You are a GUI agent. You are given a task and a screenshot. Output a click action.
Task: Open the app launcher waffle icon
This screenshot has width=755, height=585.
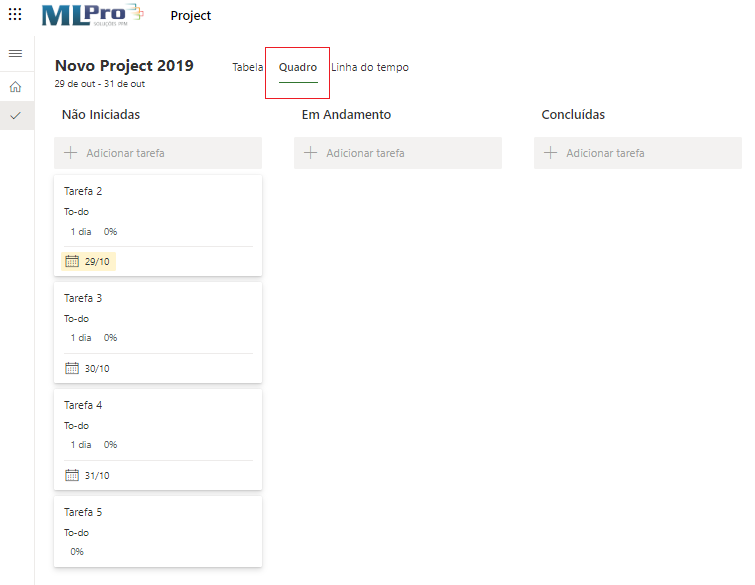coord(15,14)
